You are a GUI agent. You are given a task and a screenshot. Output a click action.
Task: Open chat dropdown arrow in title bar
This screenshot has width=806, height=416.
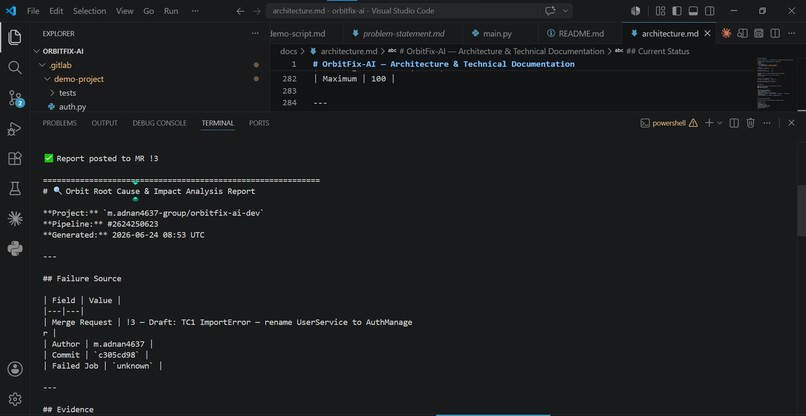pos(565,11)
